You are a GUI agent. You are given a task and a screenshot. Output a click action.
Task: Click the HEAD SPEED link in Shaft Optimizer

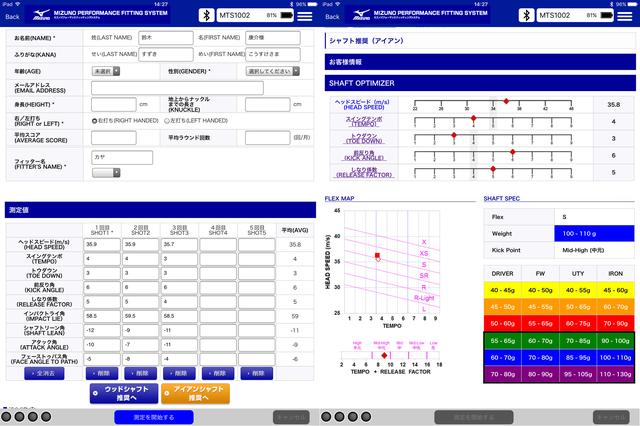362,104
